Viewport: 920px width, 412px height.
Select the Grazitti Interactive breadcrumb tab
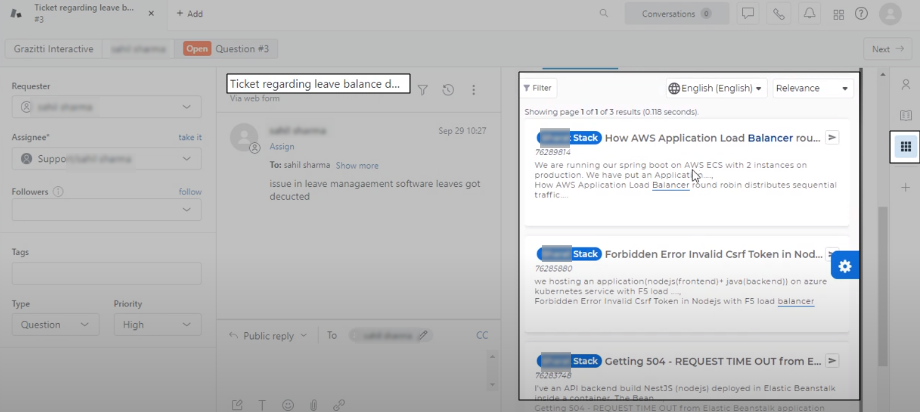click(x=53, y=49)
